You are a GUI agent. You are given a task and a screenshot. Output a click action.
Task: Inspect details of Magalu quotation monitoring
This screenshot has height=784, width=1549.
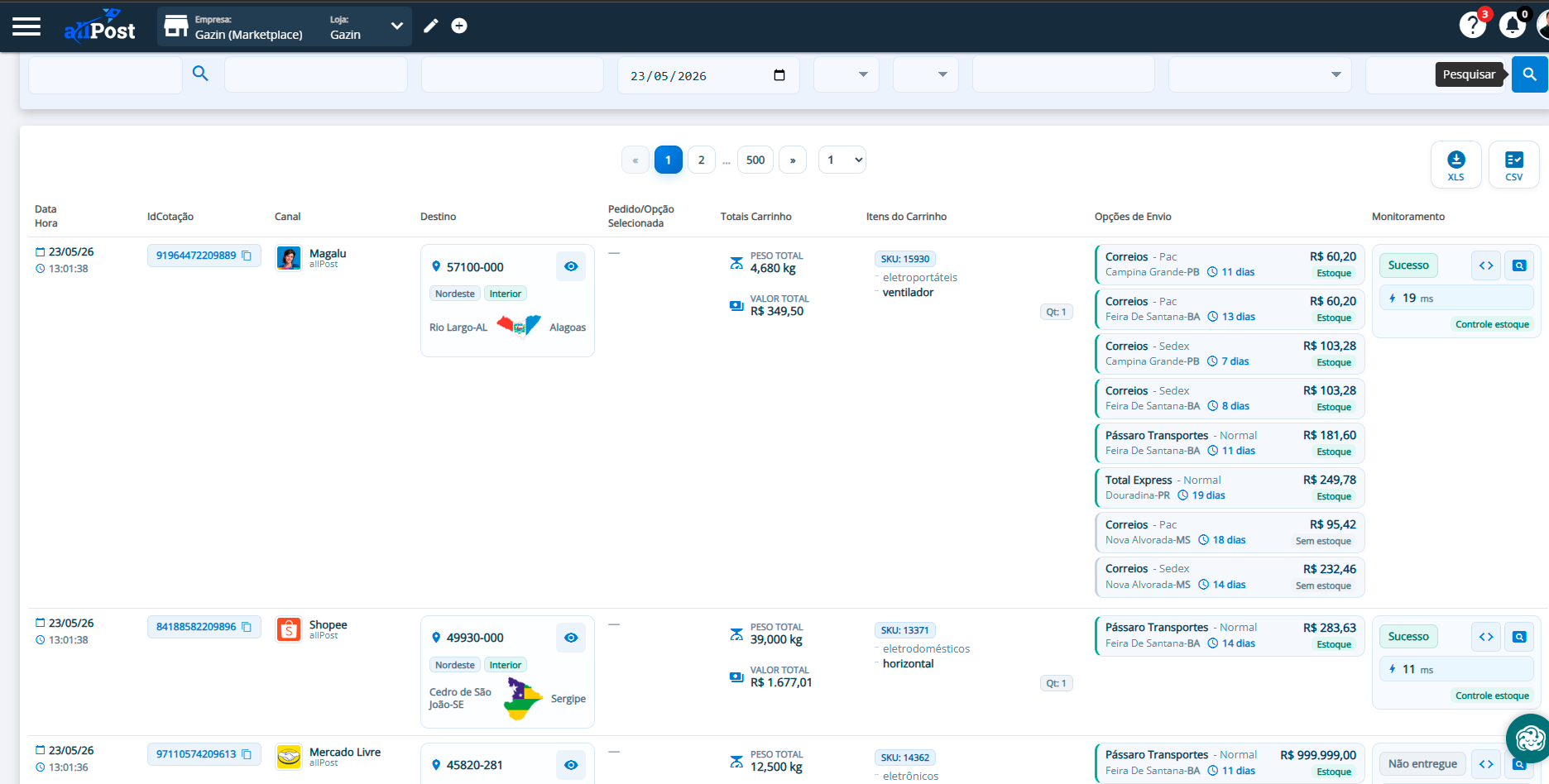point(1519,265)
